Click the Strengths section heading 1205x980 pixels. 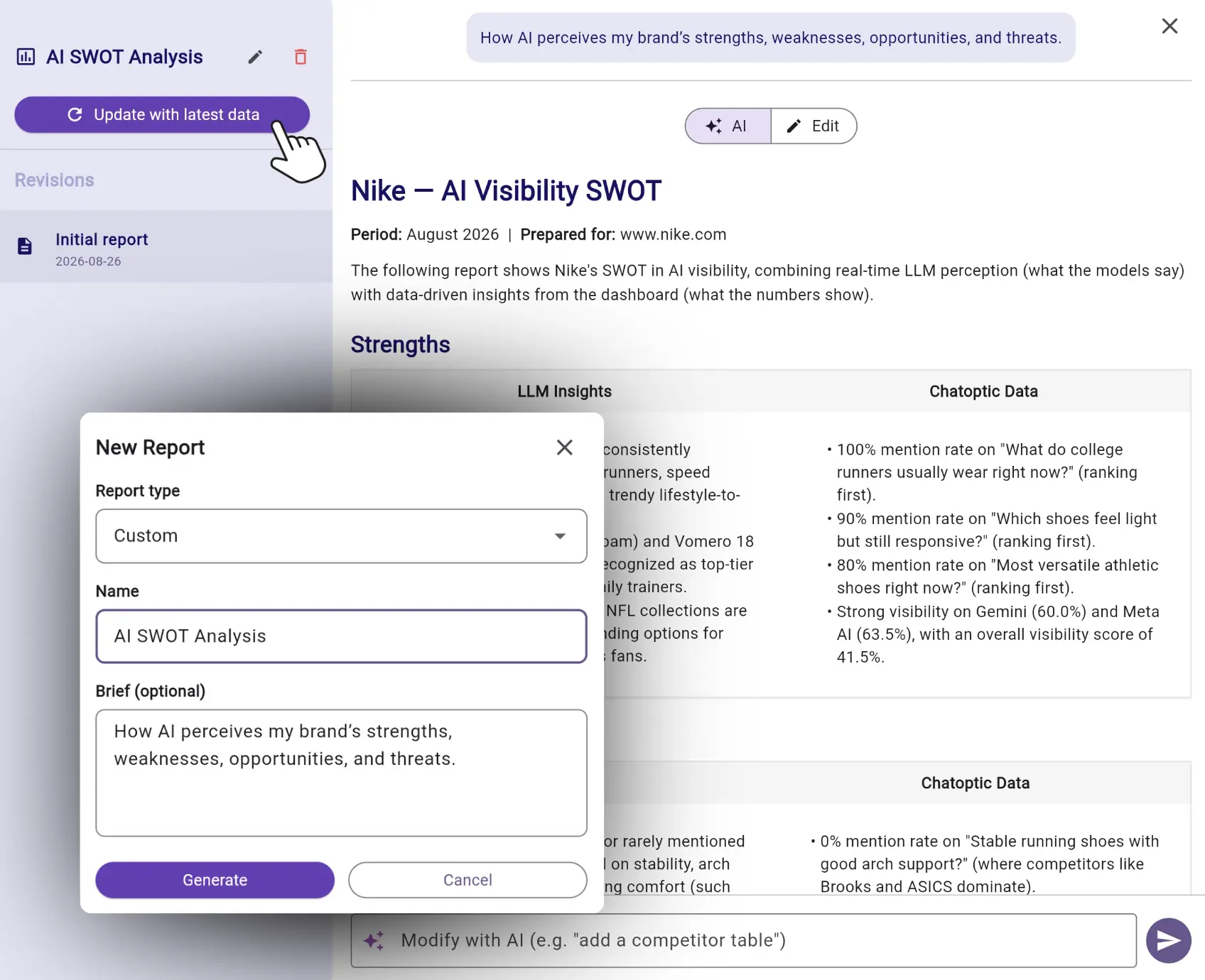(x=401, y=344)
